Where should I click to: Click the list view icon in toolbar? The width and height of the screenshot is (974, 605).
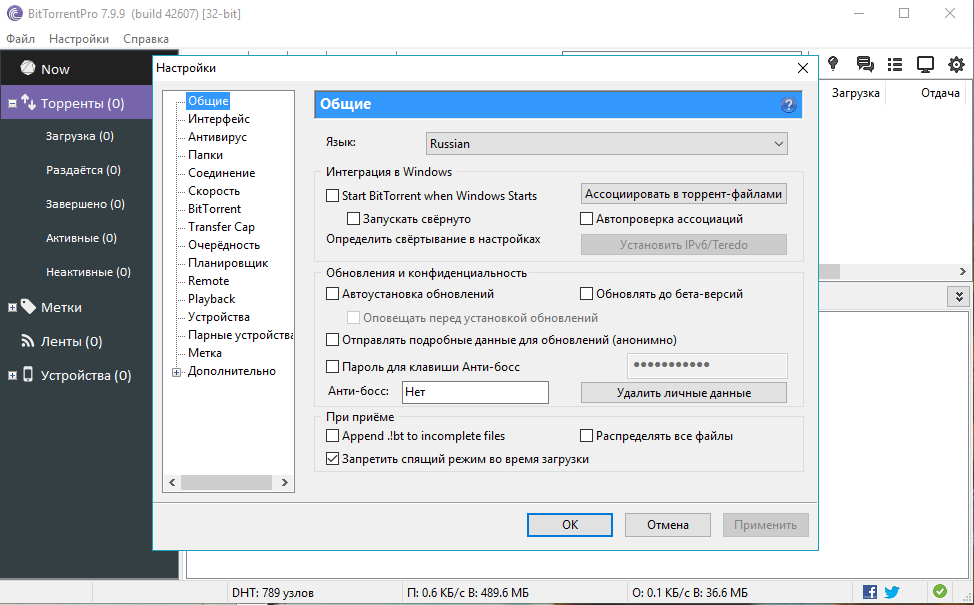coord(895,64)
